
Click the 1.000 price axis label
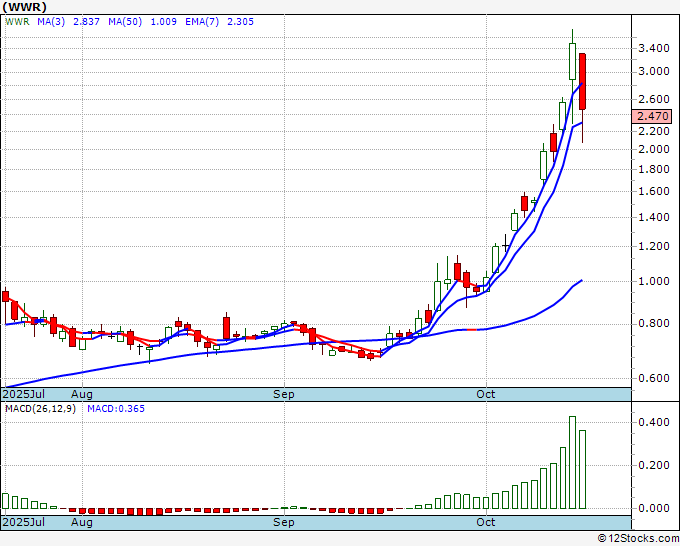coord(654,281)
